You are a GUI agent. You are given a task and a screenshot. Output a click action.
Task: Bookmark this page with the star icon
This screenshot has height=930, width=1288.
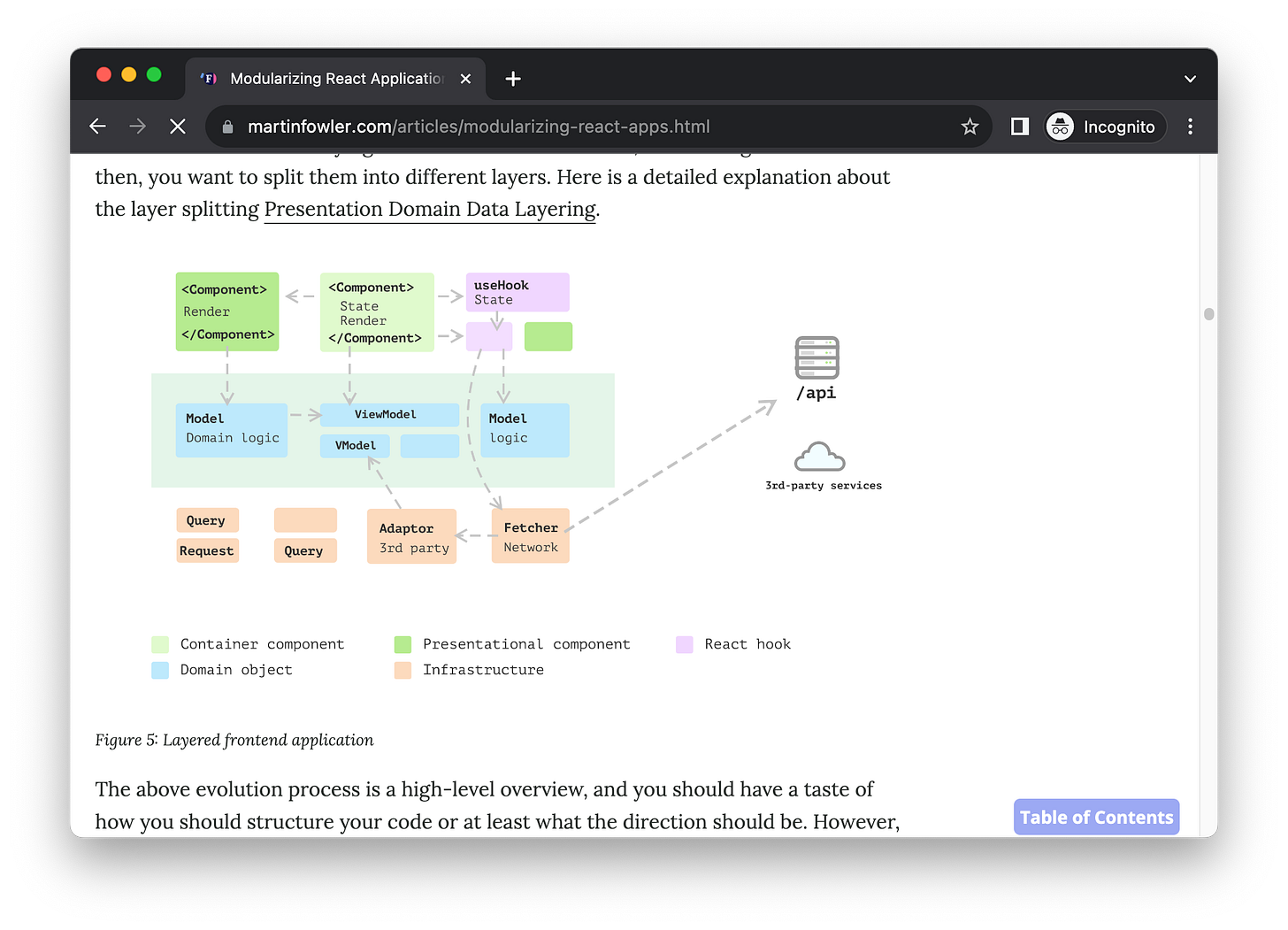tap(970, 127)
